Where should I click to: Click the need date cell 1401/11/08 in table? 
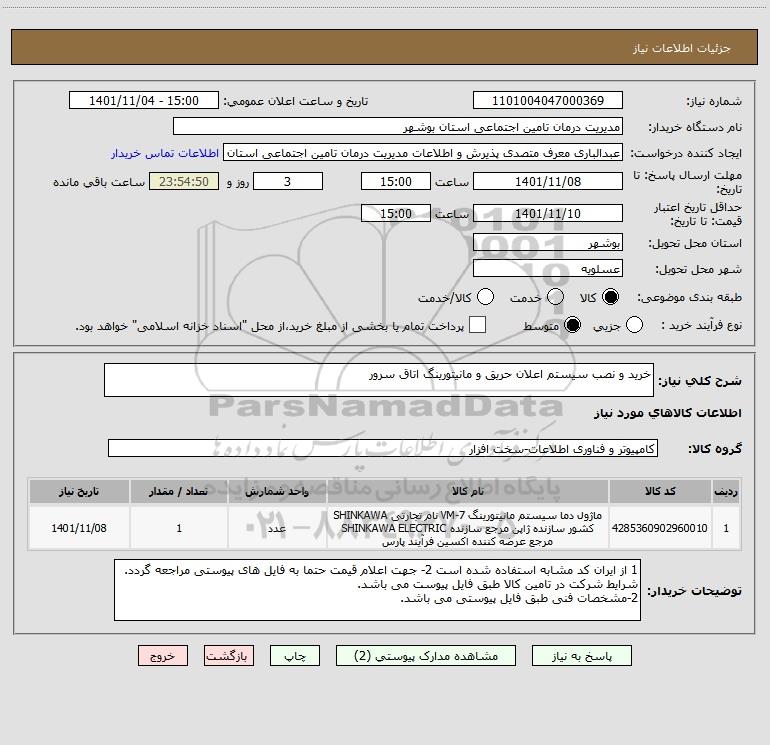(79, 528)
